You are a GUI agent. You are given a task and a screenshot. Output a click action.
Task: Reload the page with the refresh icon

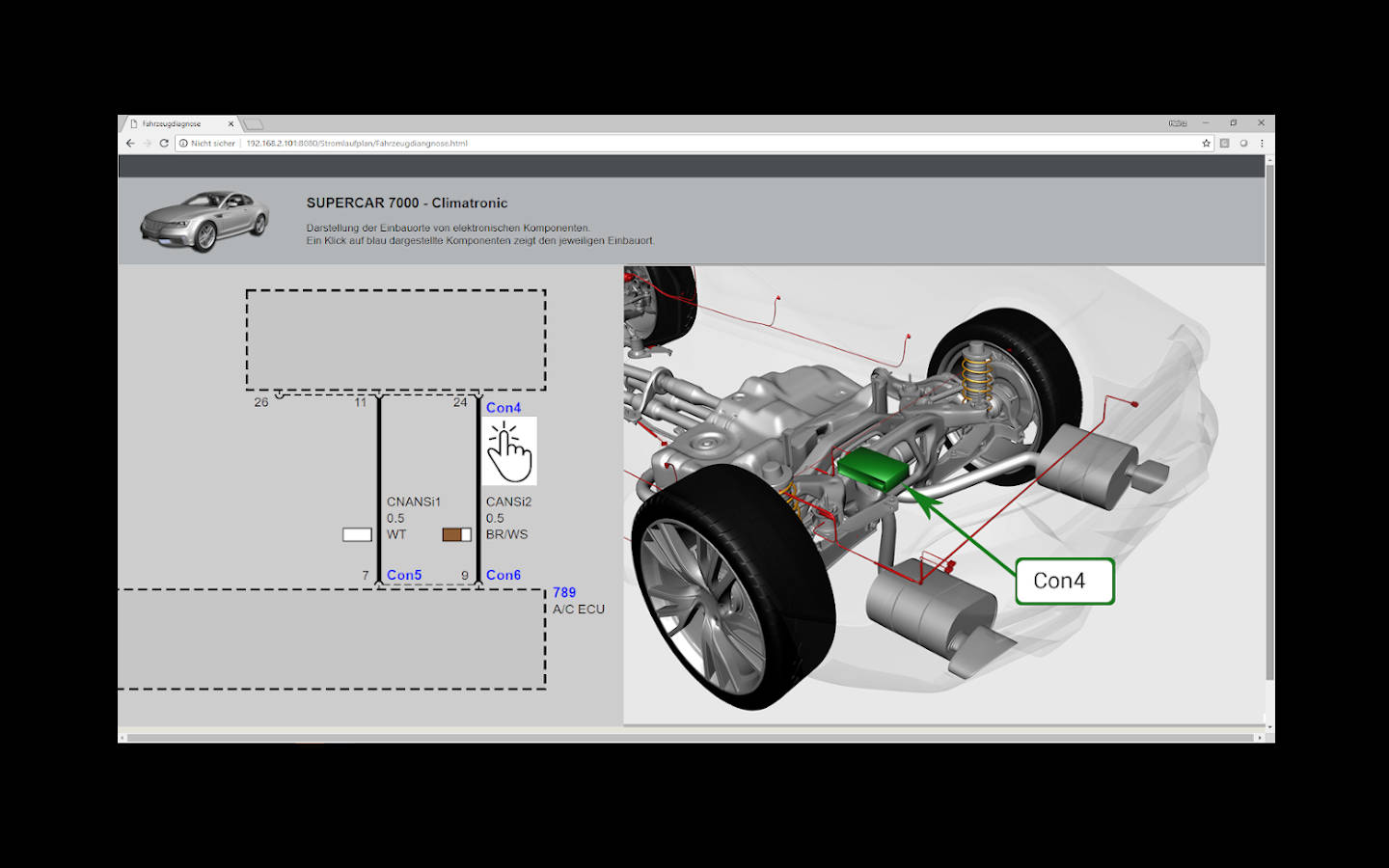point(164,143)
